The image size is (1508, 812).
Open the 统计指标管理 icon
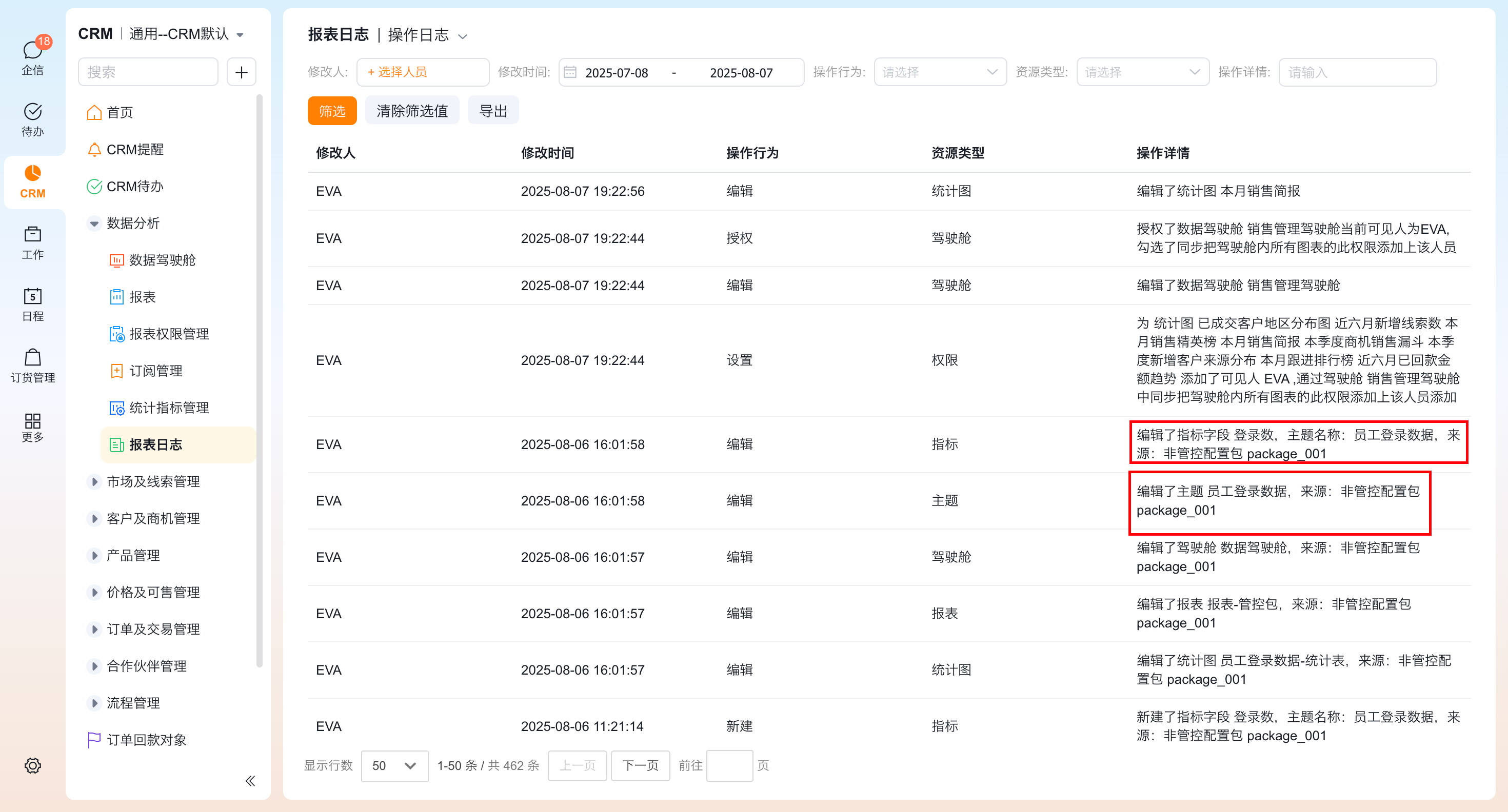tap(117, 407)
